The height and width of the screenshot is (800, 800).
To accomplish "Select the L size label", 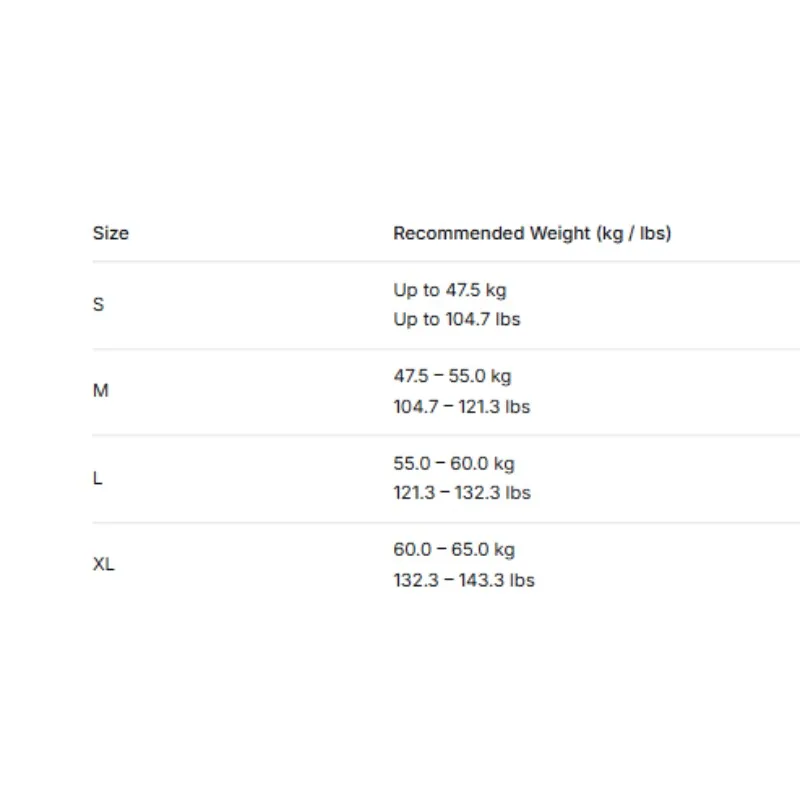I will point(97,478).
